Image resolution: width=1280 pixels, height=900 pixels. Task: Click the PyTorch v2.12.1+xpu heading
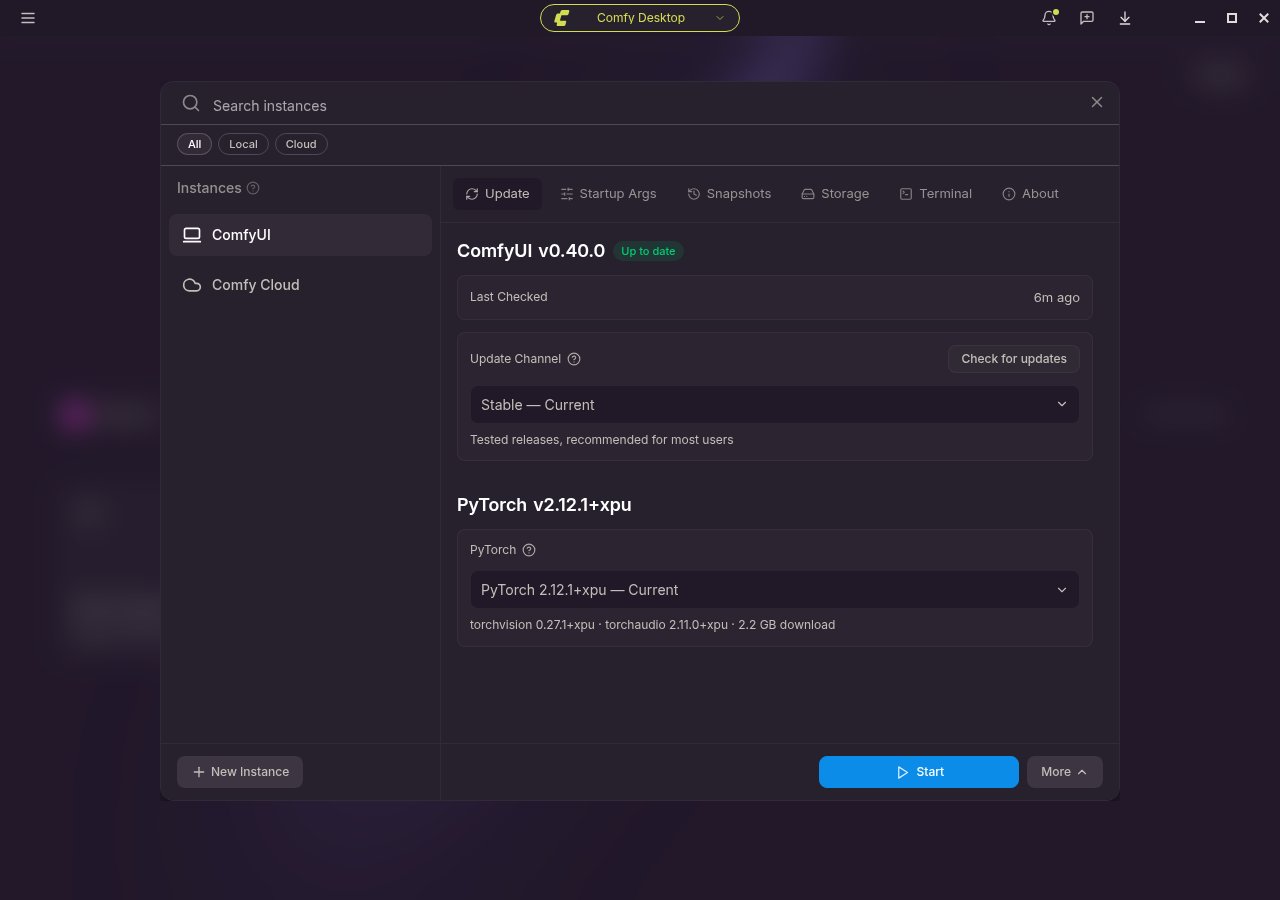[544, 505]
